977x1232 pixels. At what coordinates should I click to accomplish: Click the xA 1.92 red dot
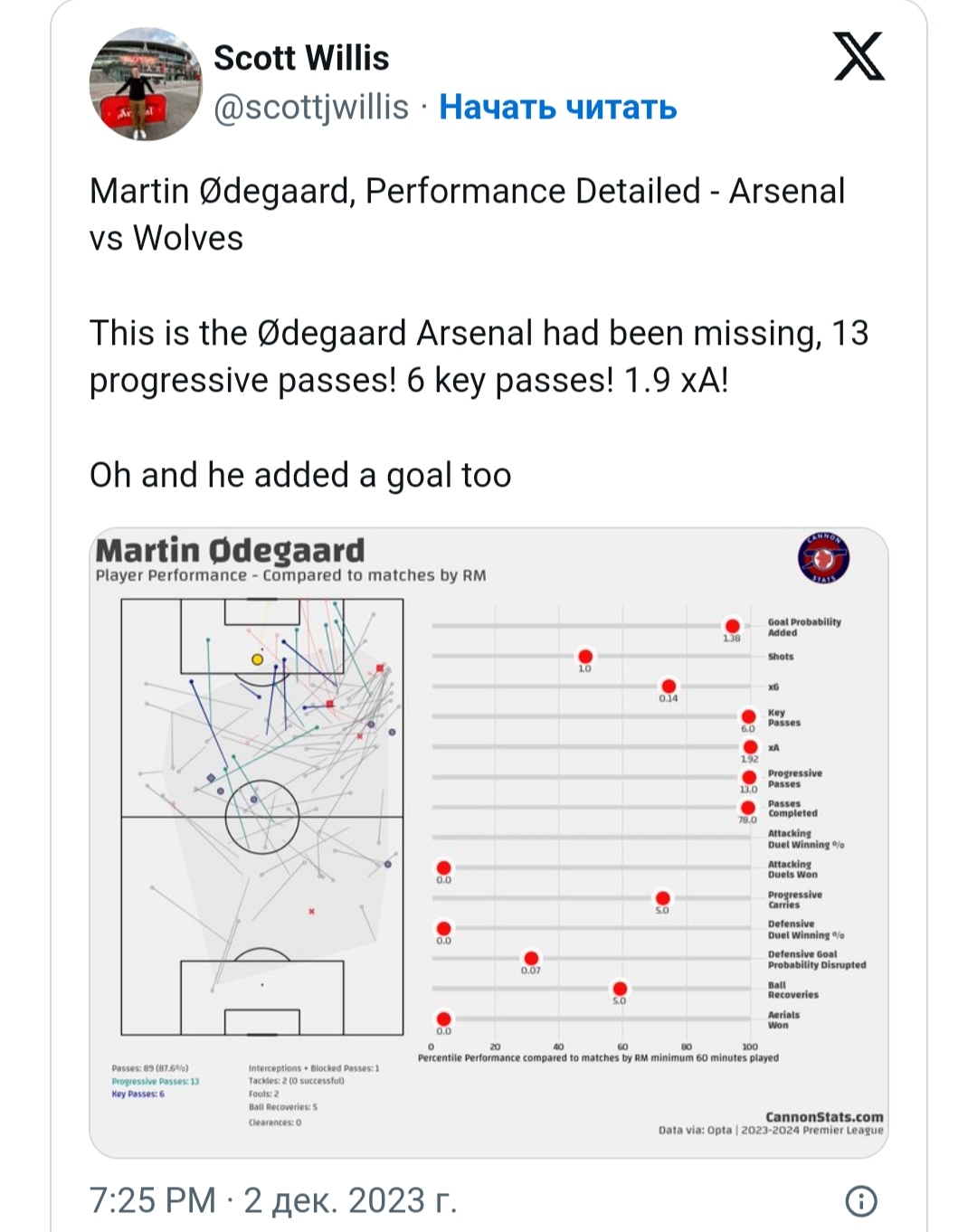pyautogui.click(x=750, y=747)
